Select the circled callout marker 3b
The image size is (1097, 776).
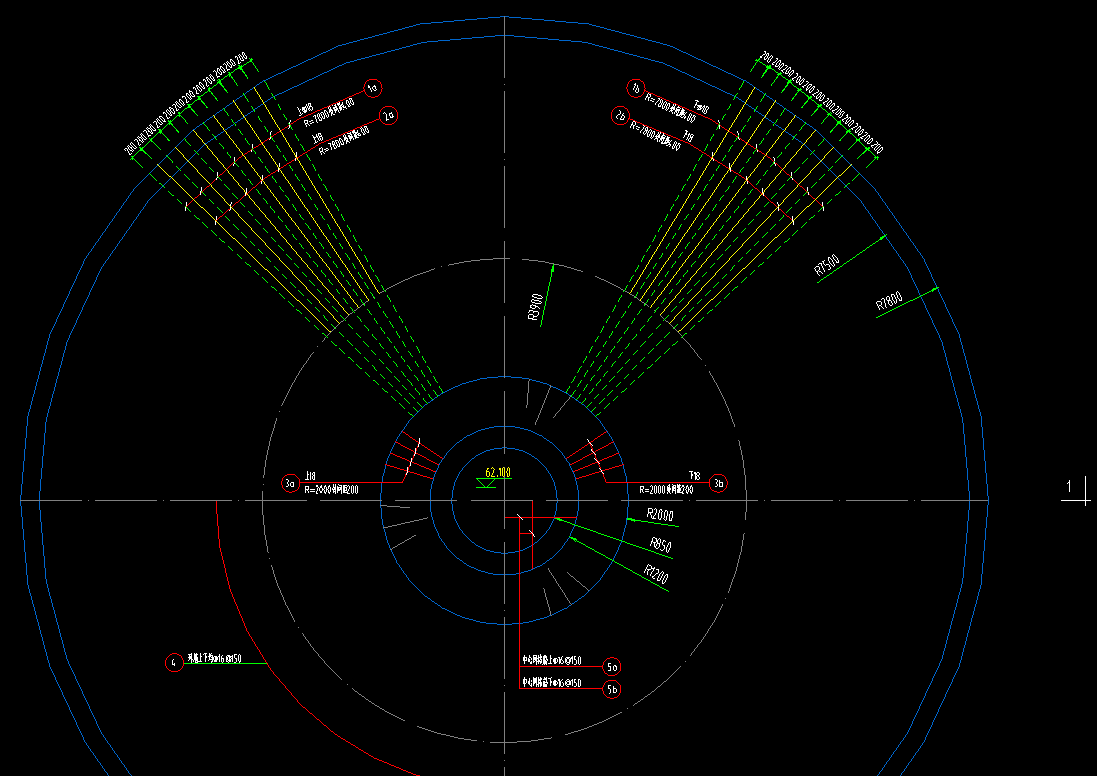pos(718,483)
